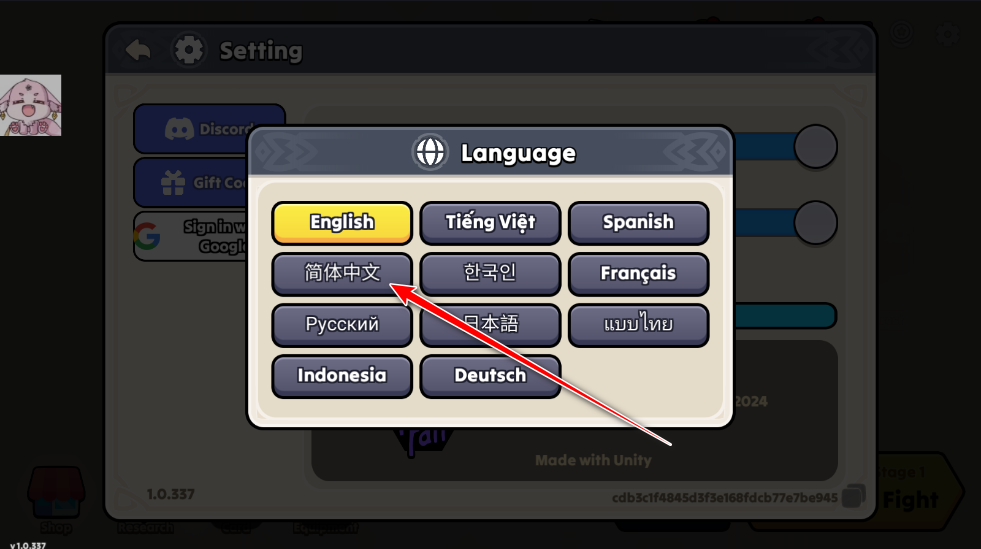Click the gear icon beside Setting title

188,50
